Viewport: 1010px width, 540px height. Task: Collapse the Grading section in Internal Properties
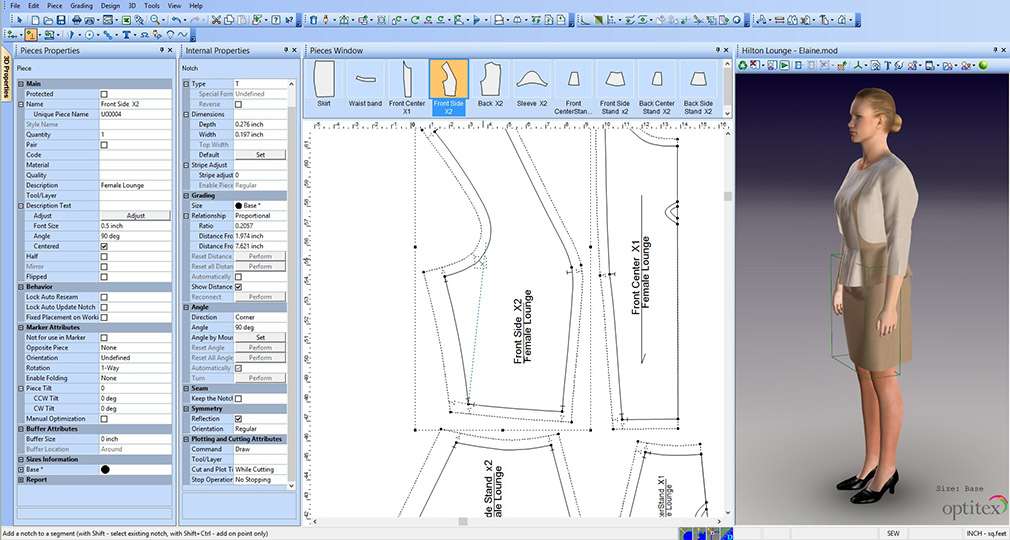(186, 195)
